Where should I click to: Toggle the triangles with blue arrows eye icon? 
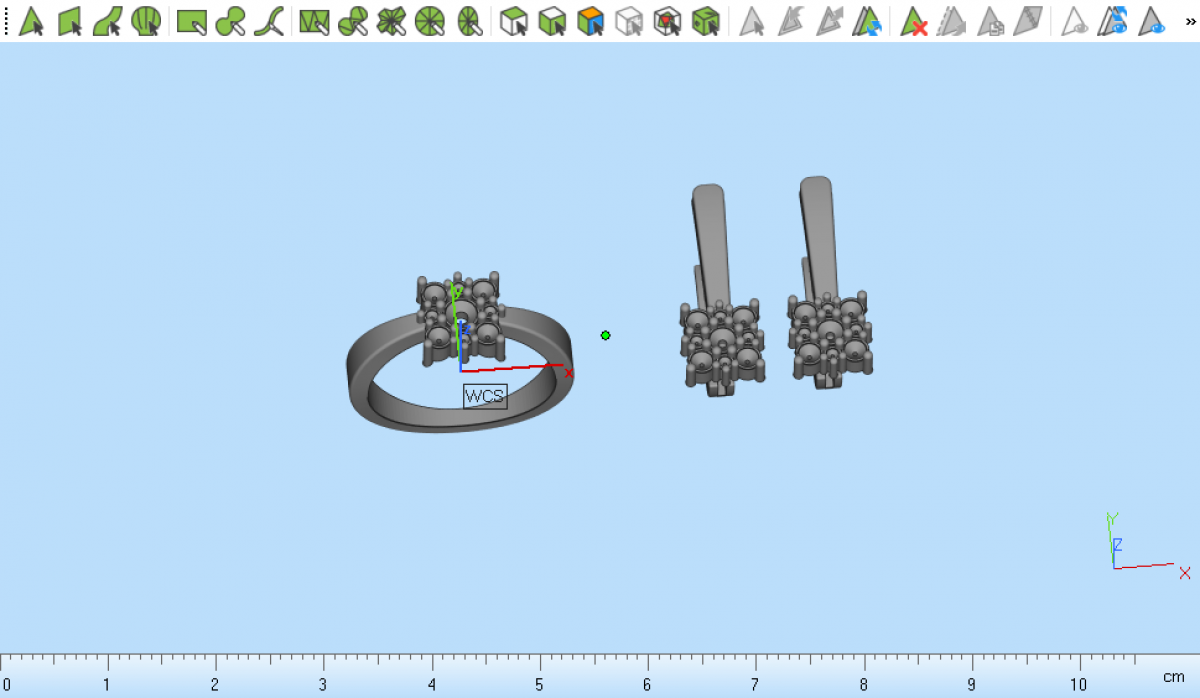(x=1113, y=20)
